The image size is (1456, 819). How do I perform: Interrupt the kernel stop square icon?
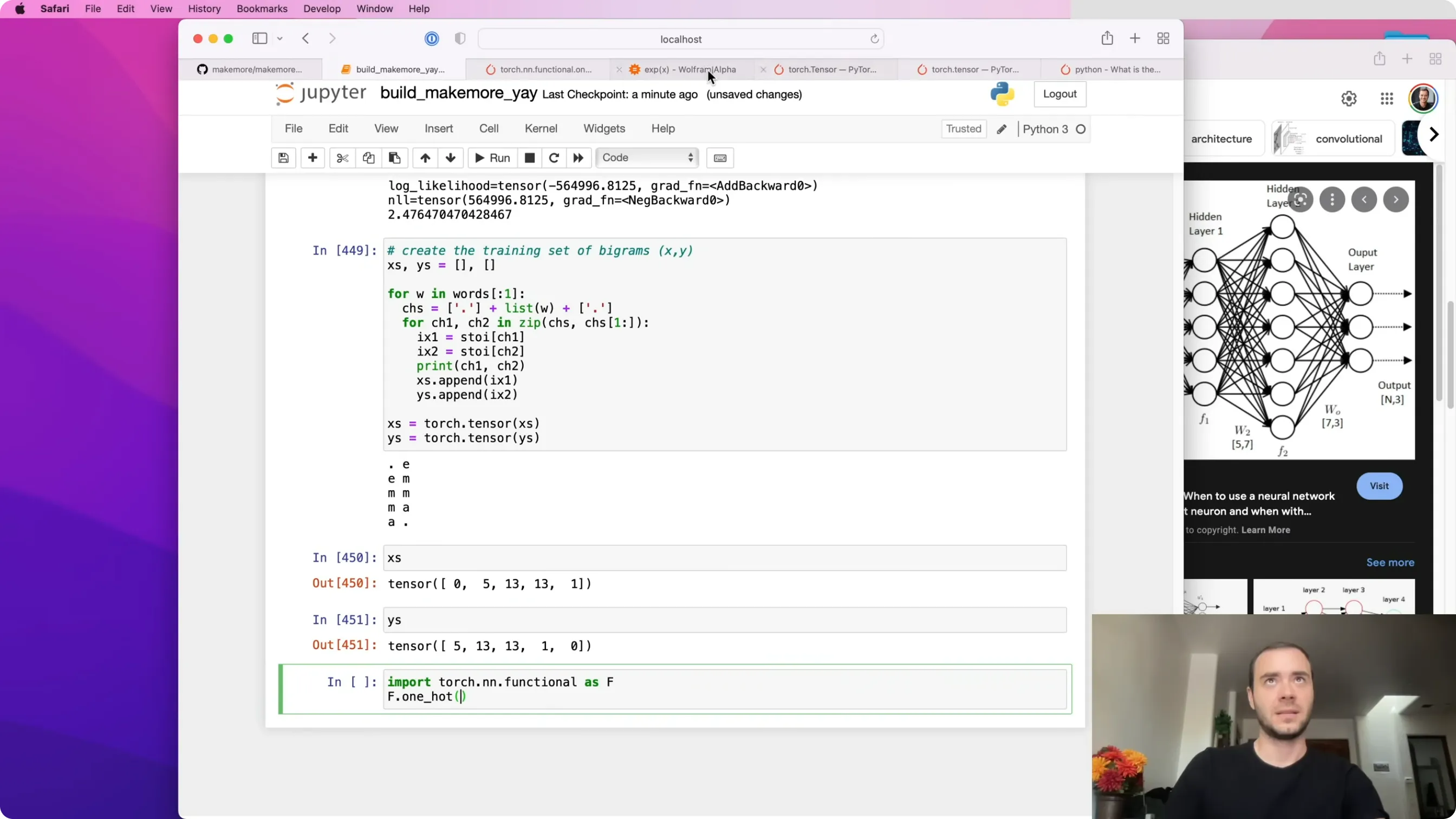(x=530, y=158)
